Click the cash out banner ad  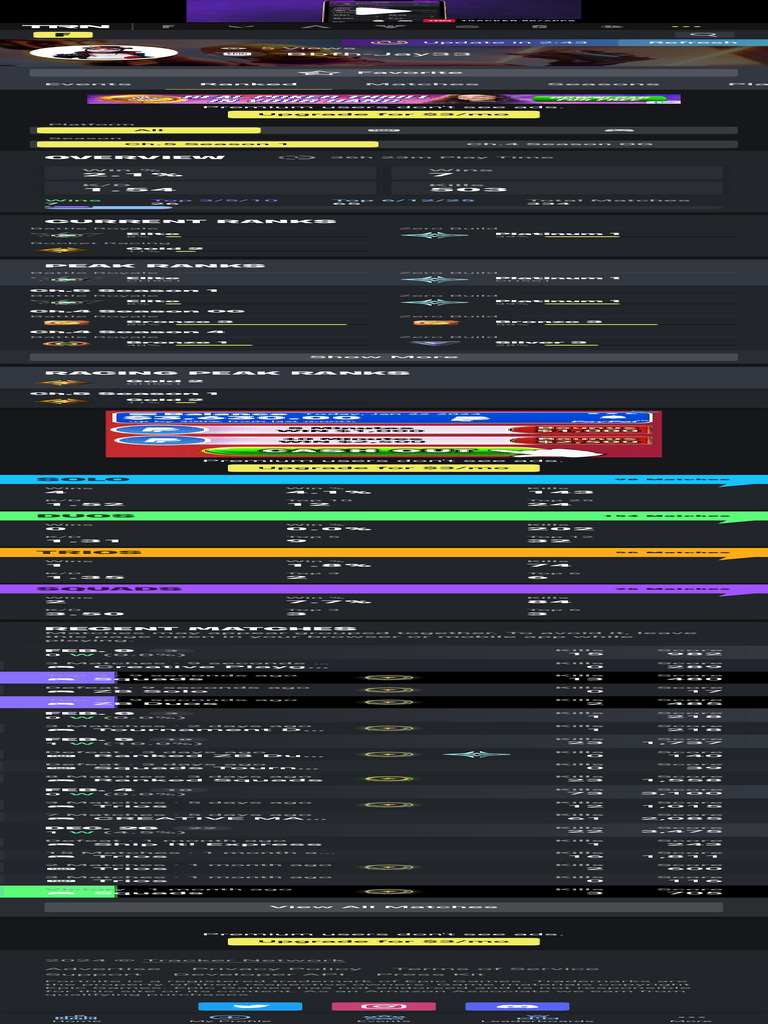pos(384,434)
